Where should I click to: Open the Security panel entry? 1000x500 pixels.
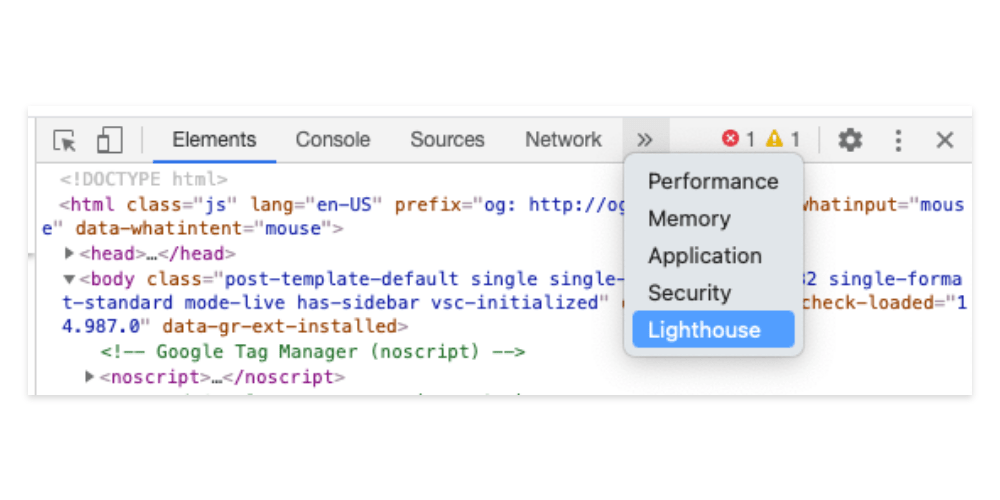pos(689,293)
